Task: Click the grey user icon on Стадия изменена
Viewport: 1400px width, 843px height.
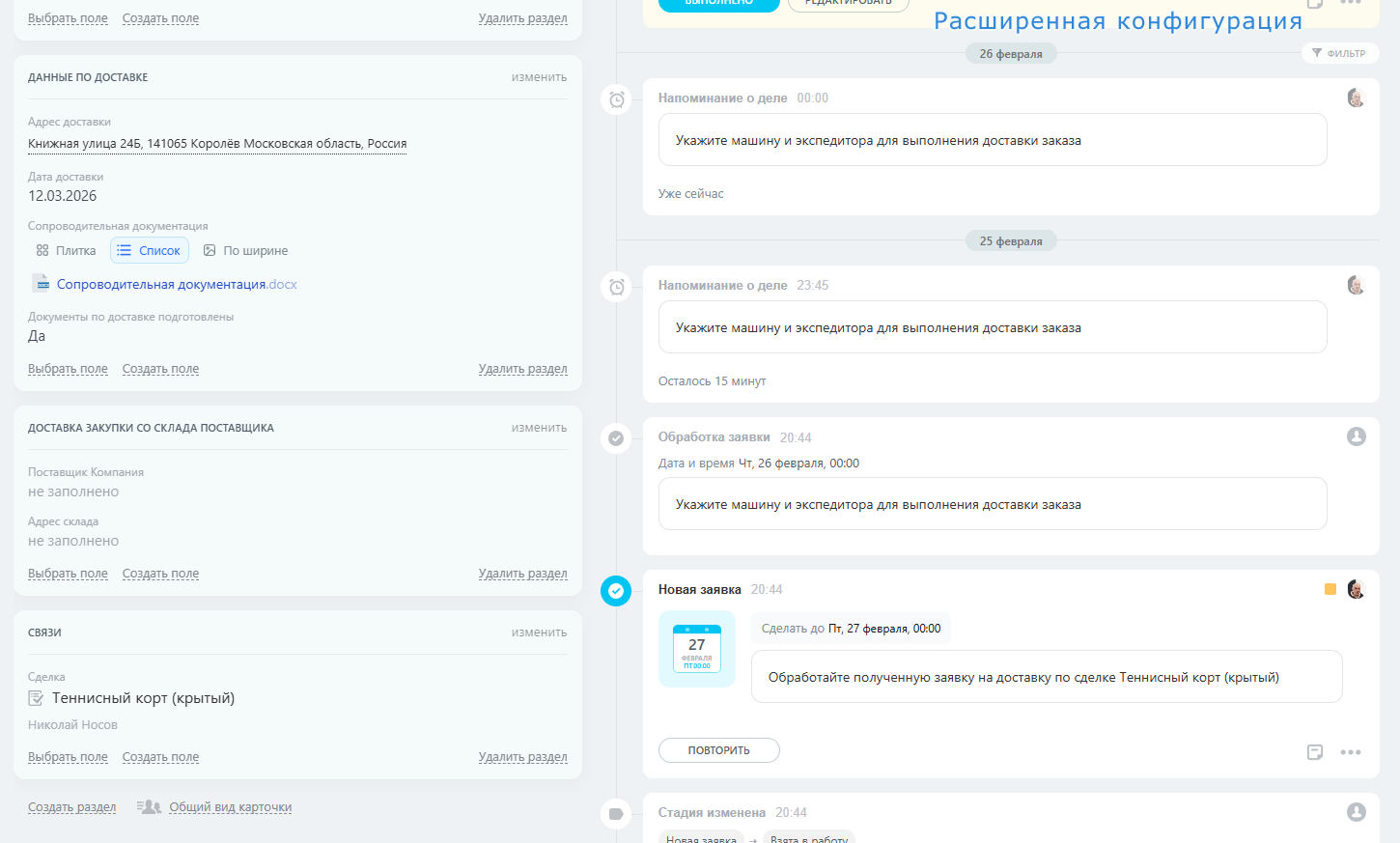Action: [x=1357, y=812]
